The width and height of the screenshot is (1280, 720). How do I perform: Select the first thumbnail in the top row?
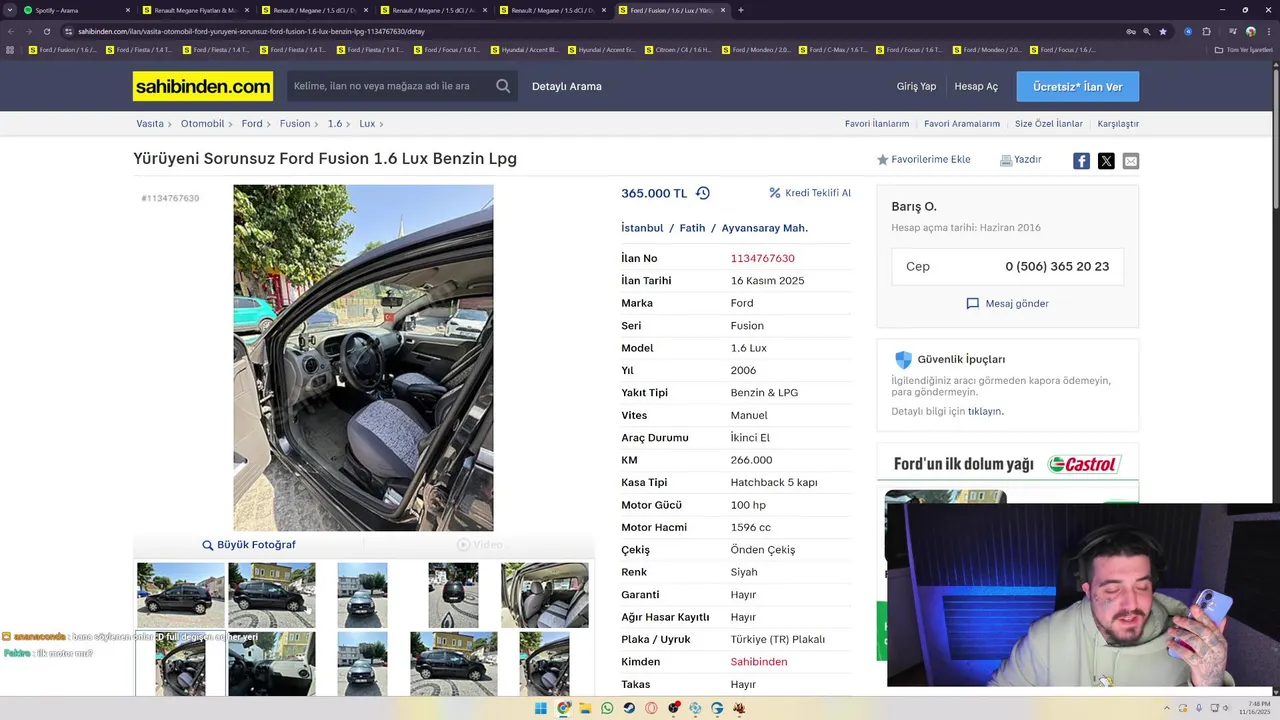point(181,595)
